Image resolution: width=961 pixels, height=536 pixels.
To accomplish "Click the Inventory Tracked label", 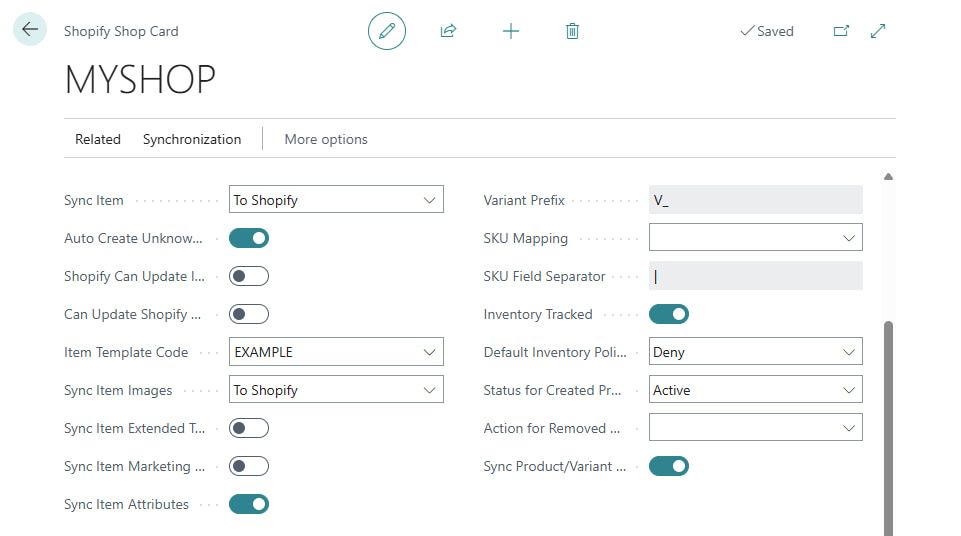I will (x=537, y=314).
